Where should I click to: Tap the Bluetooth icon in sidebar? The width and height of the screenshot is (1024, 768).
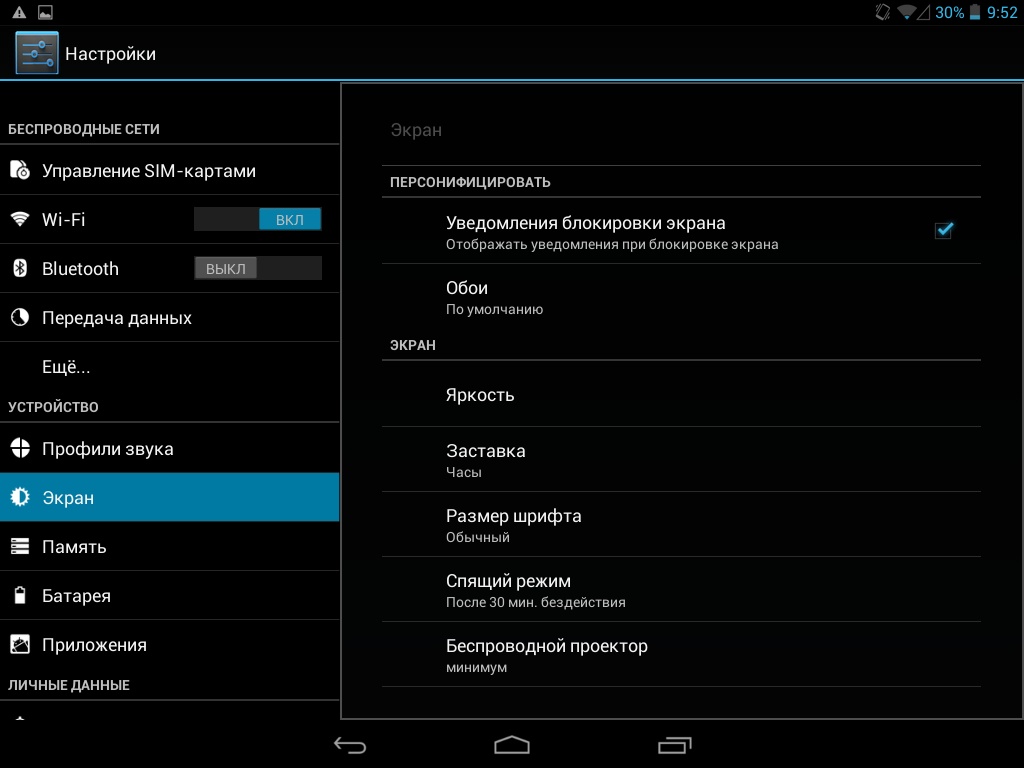[x=20, y=269]
